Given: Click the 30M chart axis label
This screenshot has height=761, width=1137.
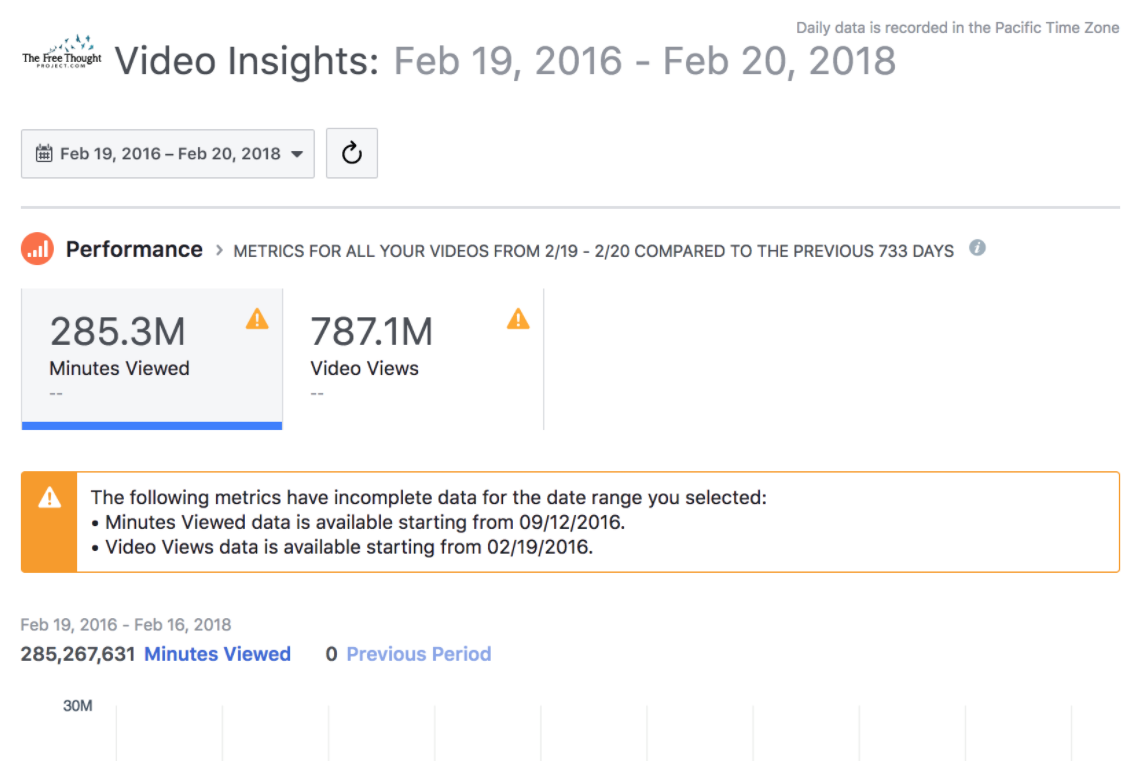Looking at the screenshot, I should pyautogui.click(x=78, y=706).
